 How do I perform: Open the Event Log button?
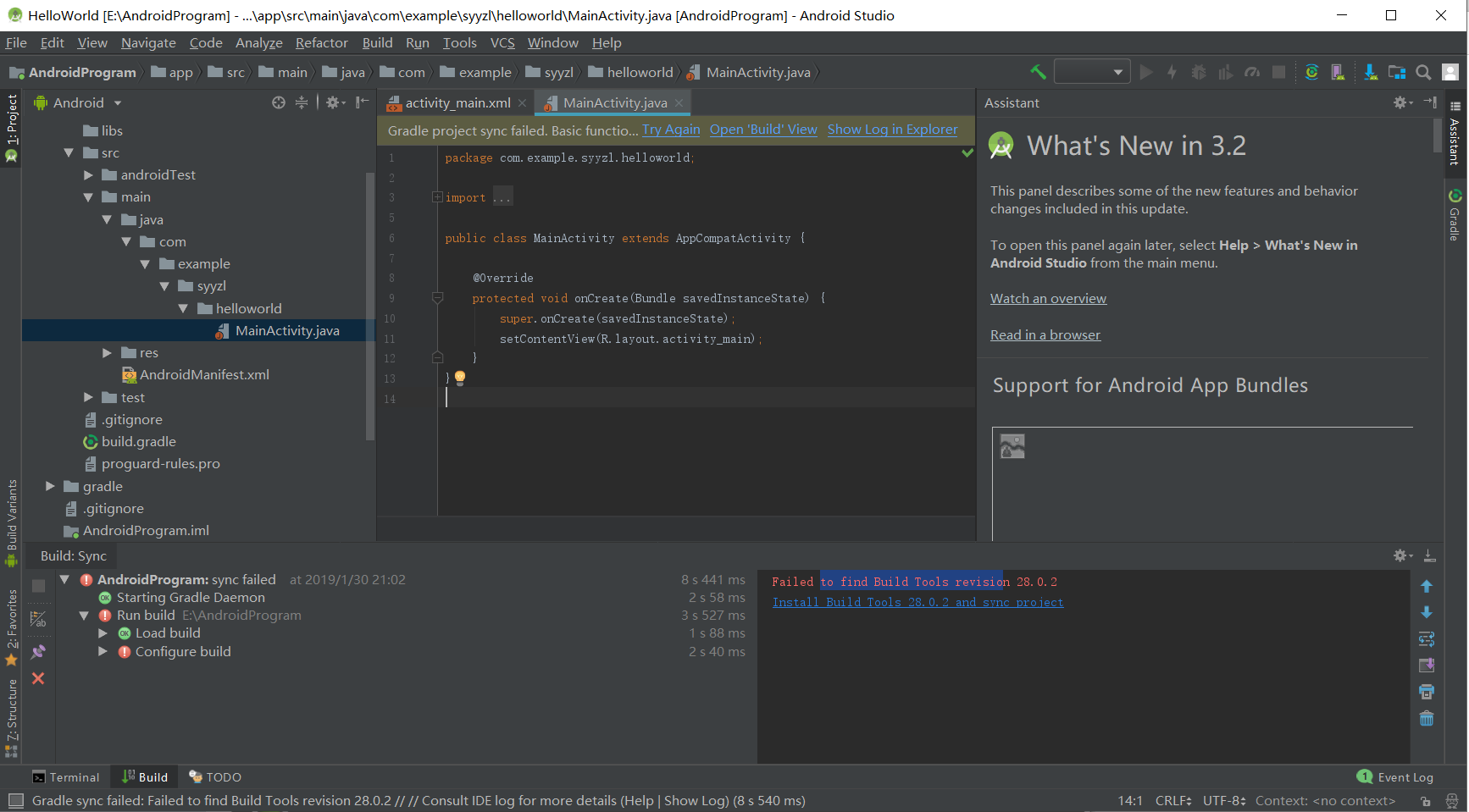[x=1395, y=777]
